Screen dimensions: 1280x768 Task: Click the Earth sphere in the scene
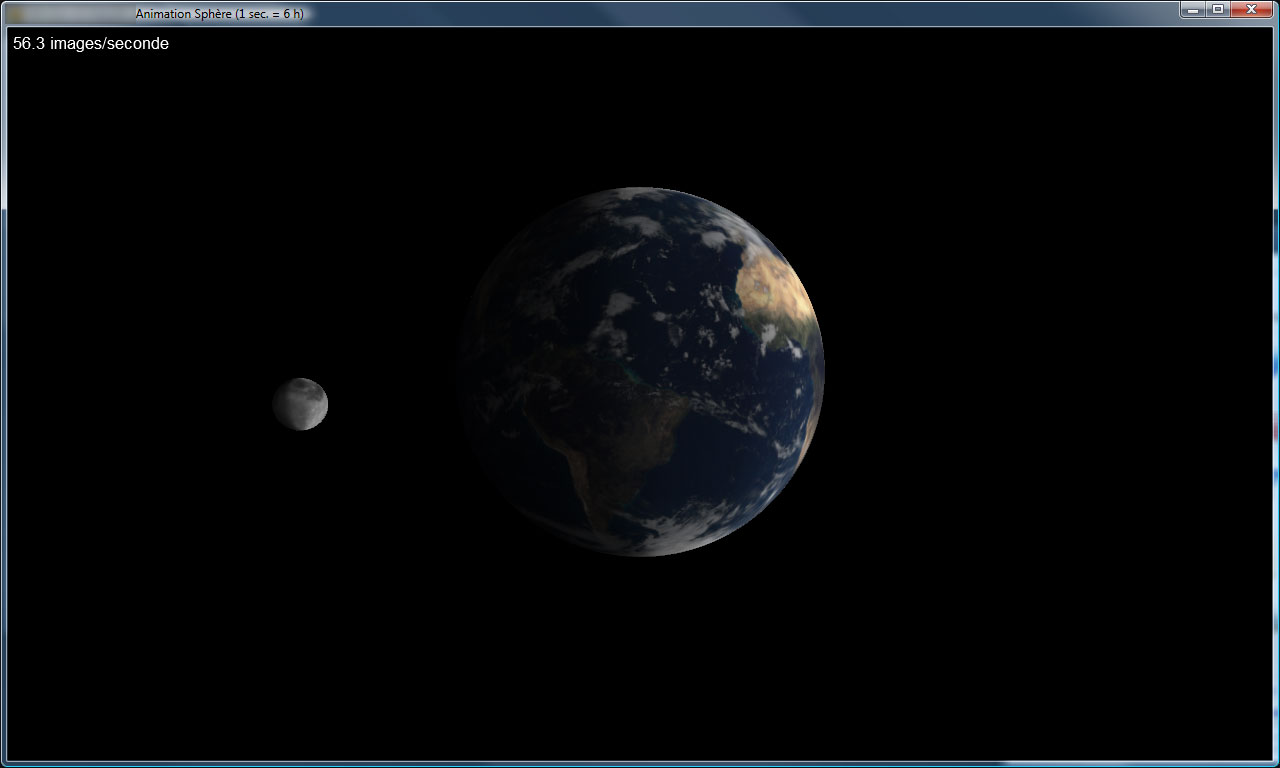point(643,371)
